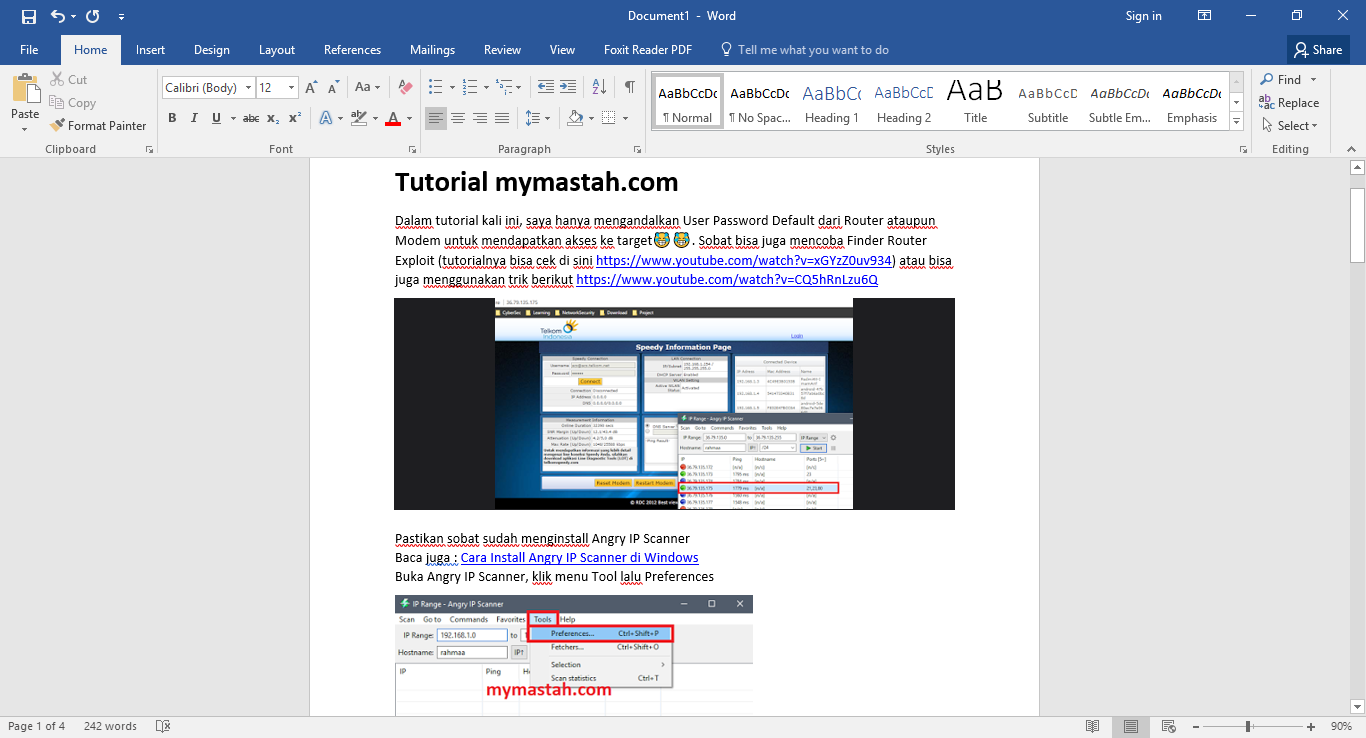This screenshot has width=1366, height=738.
Task: Apply strikethrough to text
Action: 250,118
